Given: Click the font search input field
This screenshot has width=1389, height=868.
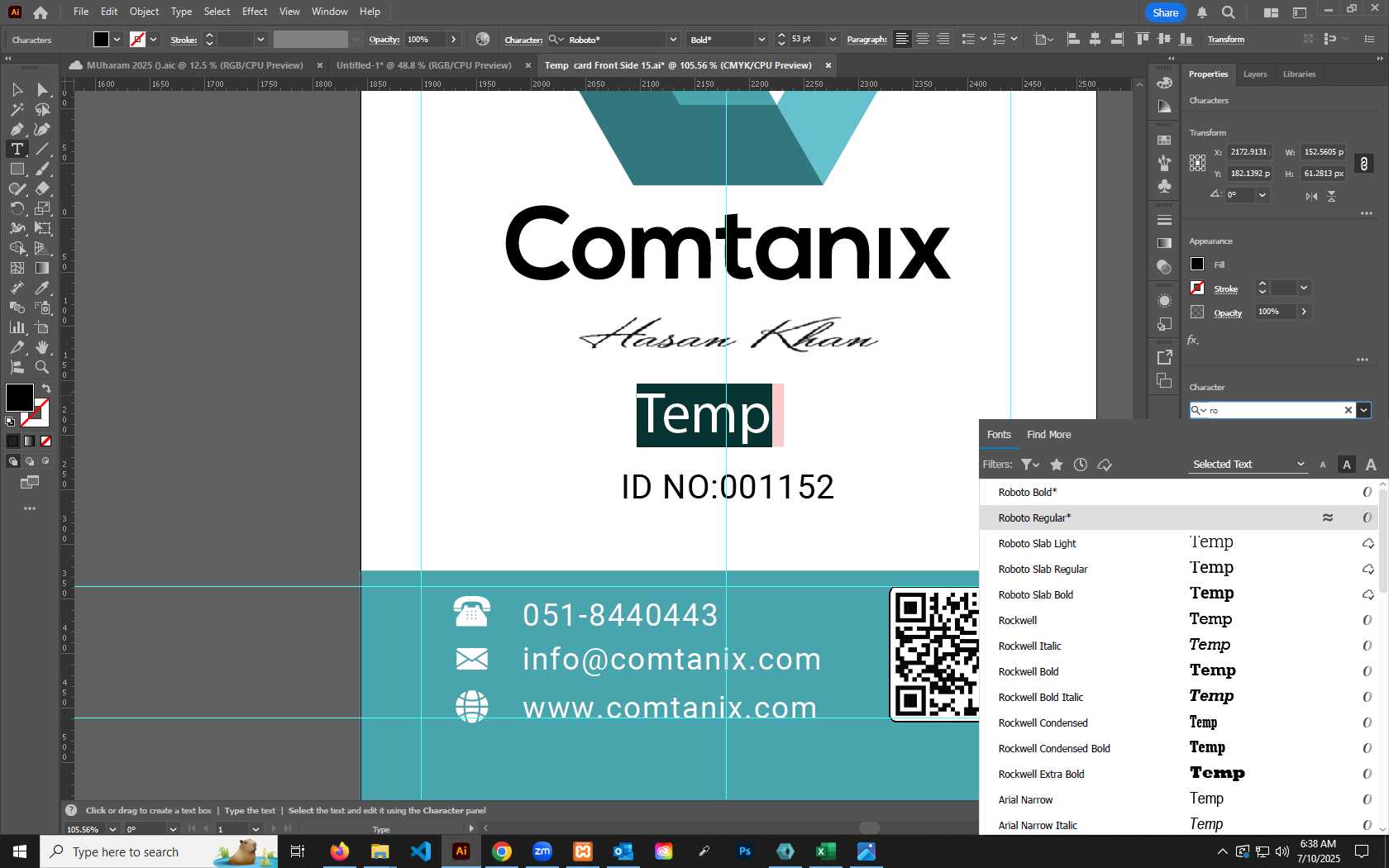Looking at the screenshot, I should tap(1273, 410).
